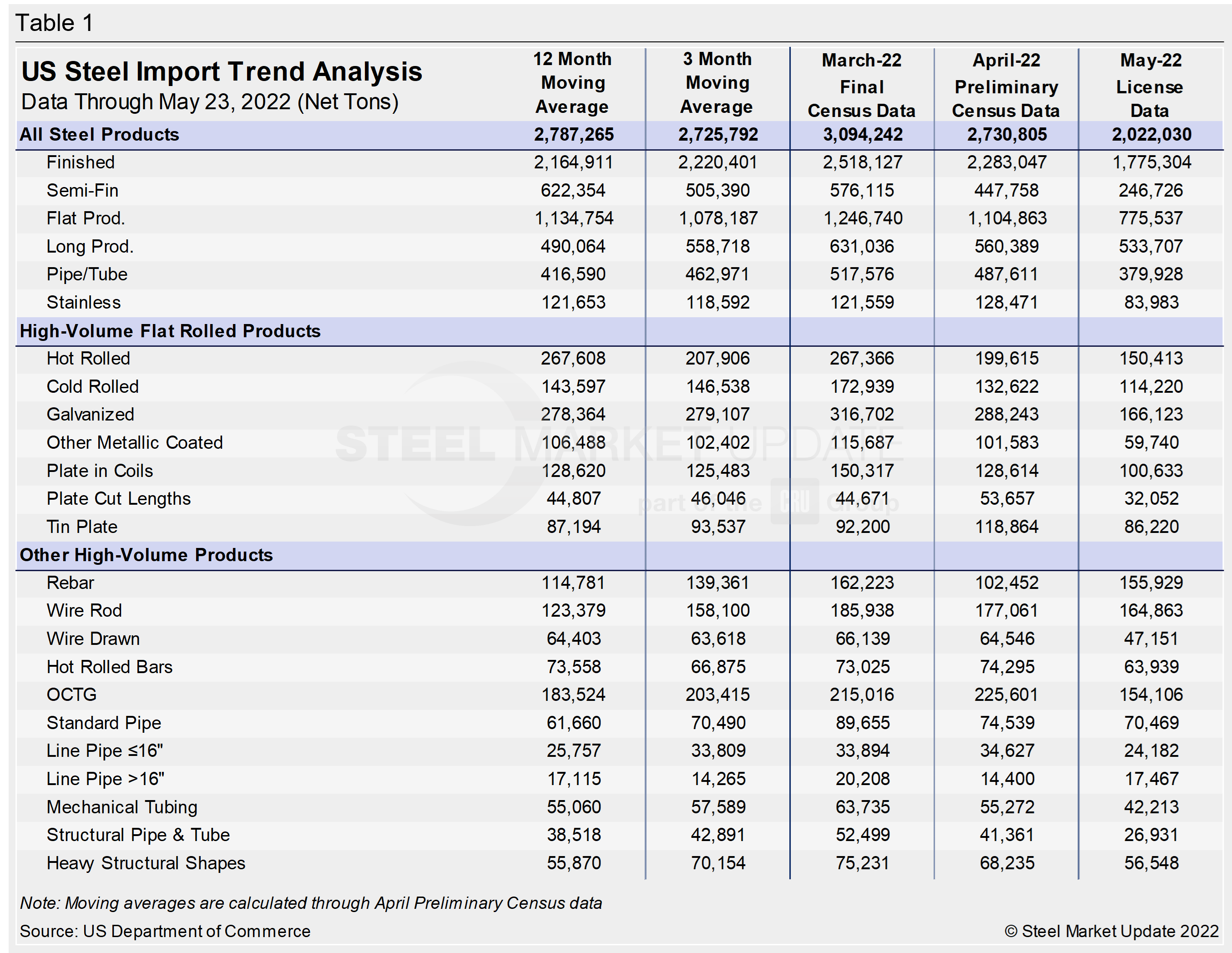Click the "12 Month Moving Average" column header

[x=573, y=83]
